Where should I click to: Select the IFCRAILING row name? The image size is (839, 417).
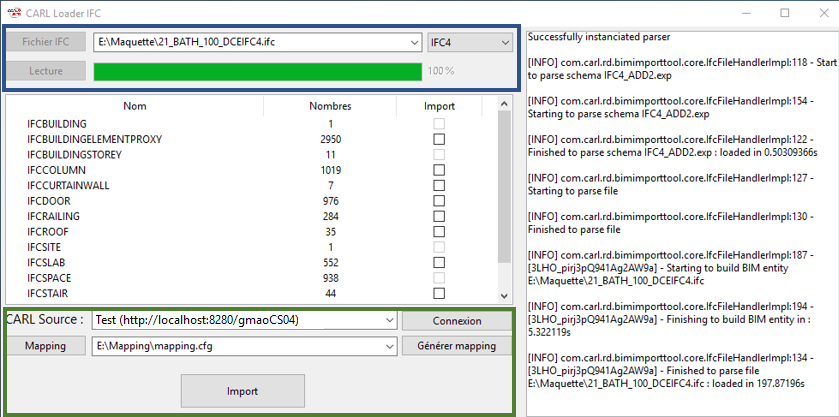(54, 217)
